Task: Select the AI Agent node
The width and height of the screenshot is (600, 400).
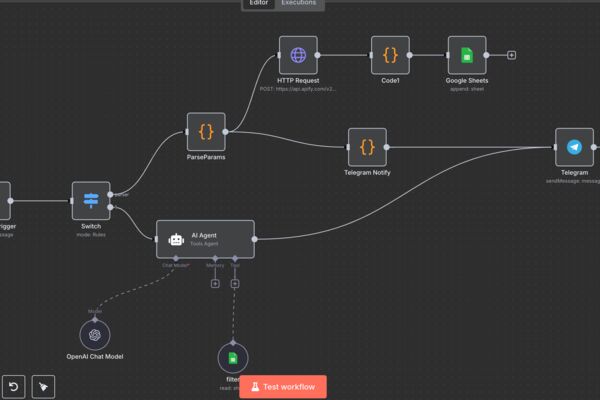Action: tap(205, 239)
